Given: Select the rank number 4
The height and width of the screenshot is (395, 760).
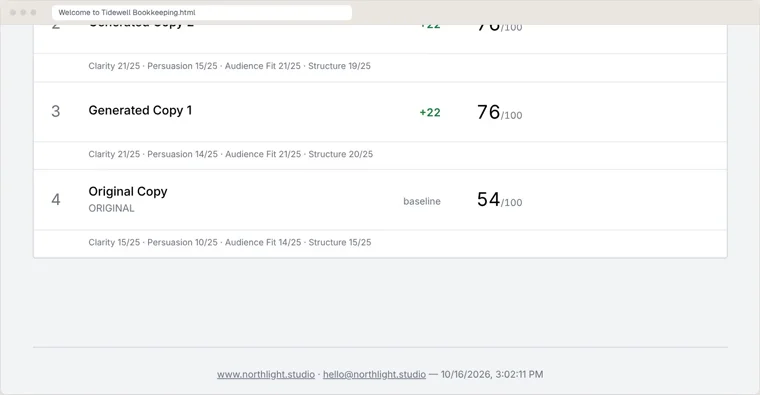Looking at the screenshot, I should tap(56, 200).
